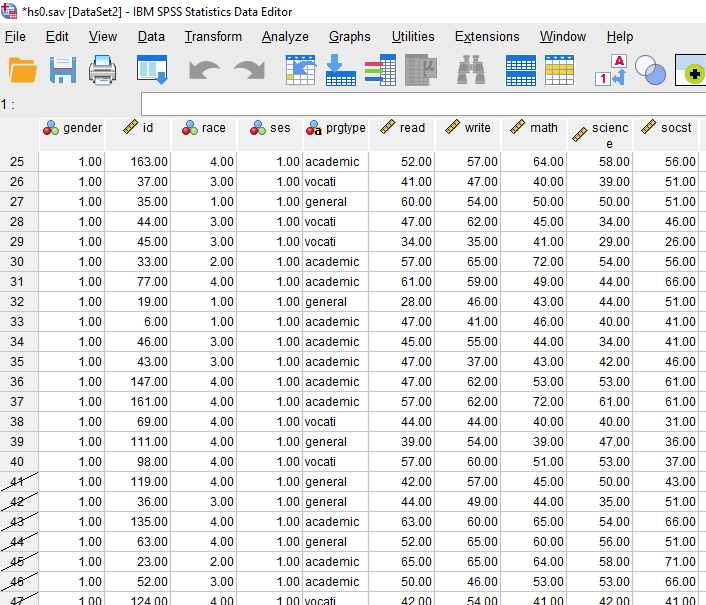Select the prgtype column header

(x=335, y=135)
